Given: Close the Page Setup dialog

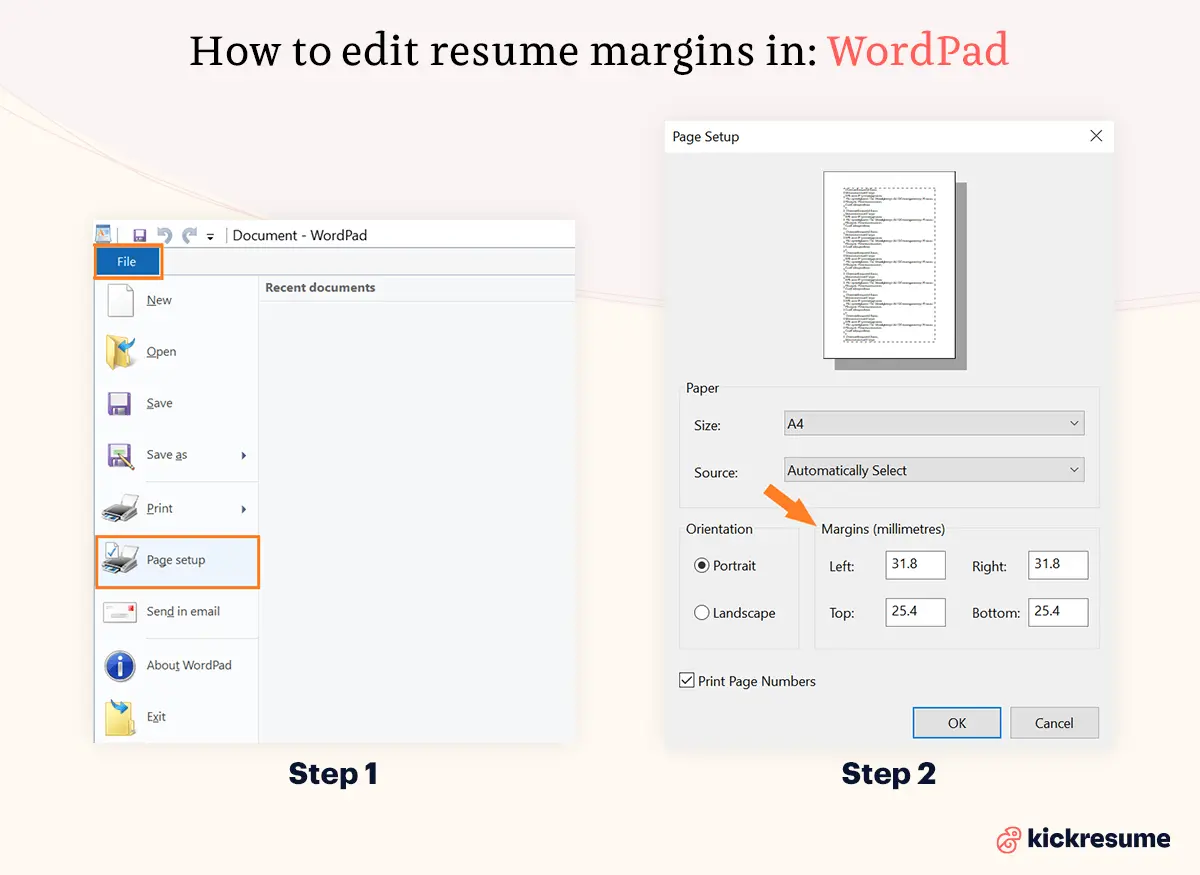Looking at the screenshot, I should click(1096, 136).
